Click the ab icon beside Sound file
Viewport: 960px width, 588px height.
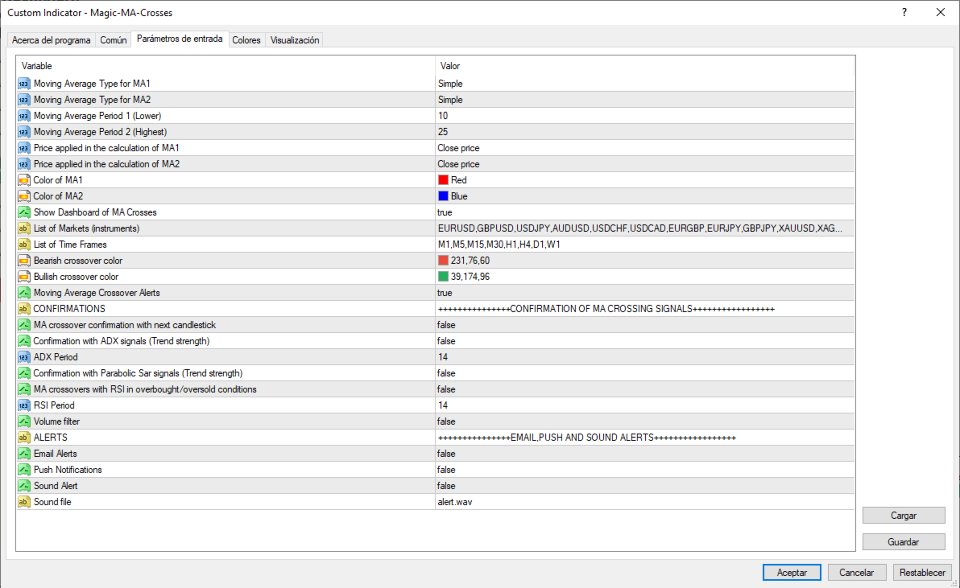[x=22, y=501]
